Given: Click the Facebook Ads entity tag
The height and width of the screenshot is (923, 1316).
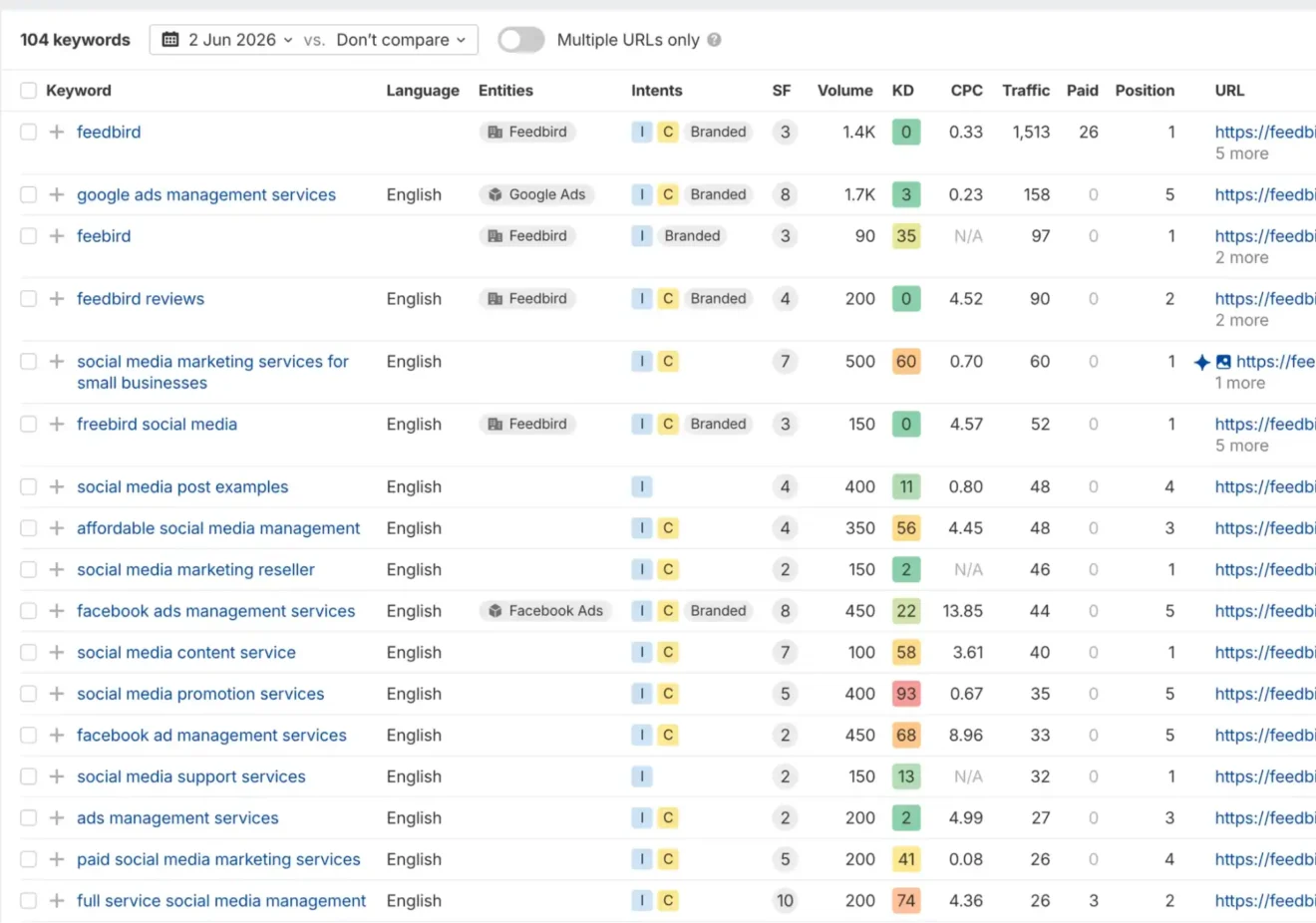Looking at the screenshot, I should coord(546,611).
